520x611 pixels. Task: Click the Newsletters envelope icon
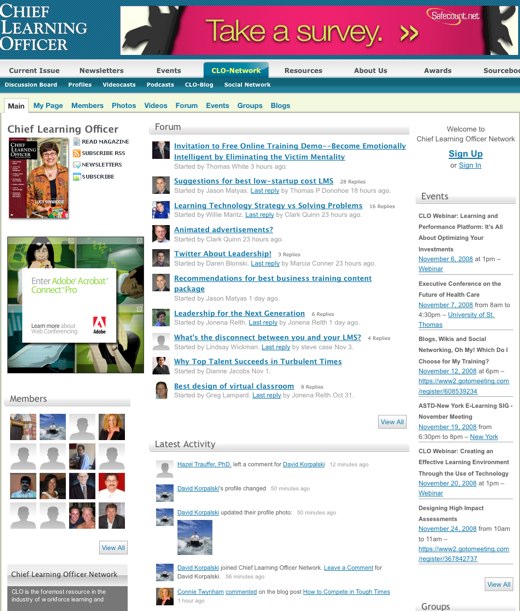(76, 165)
